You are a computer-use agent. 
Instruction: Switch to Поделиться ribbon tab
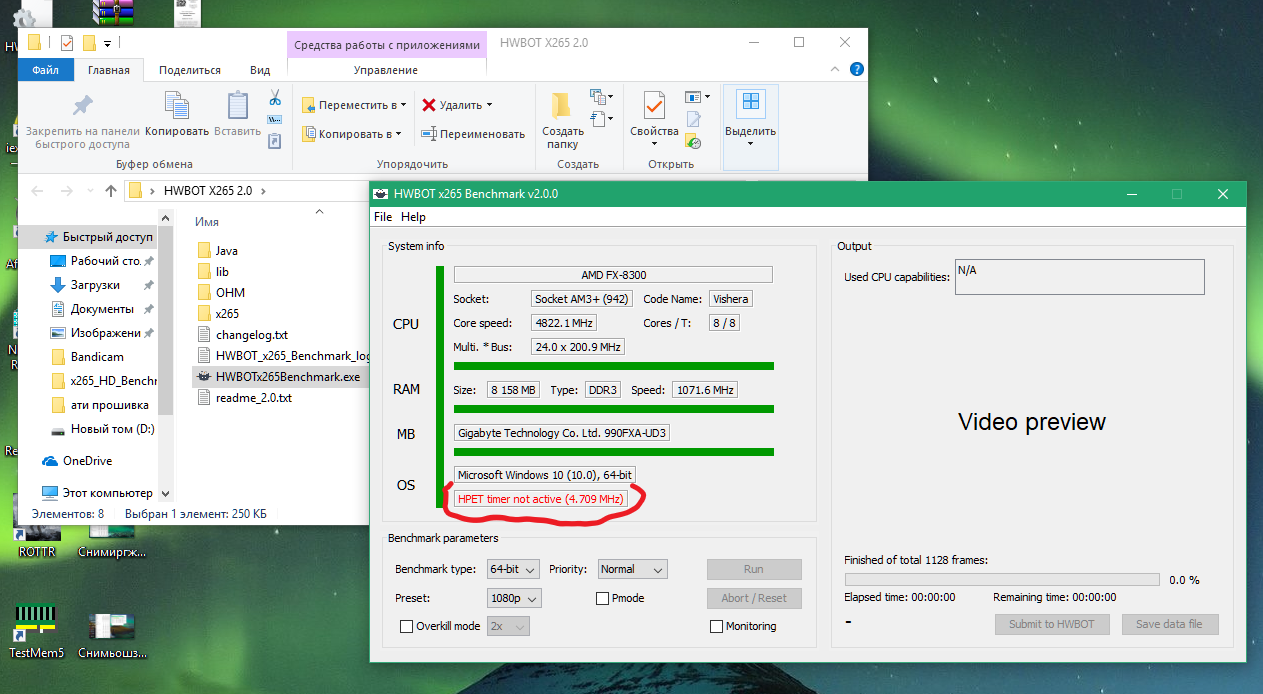click(x=190, y=70)
